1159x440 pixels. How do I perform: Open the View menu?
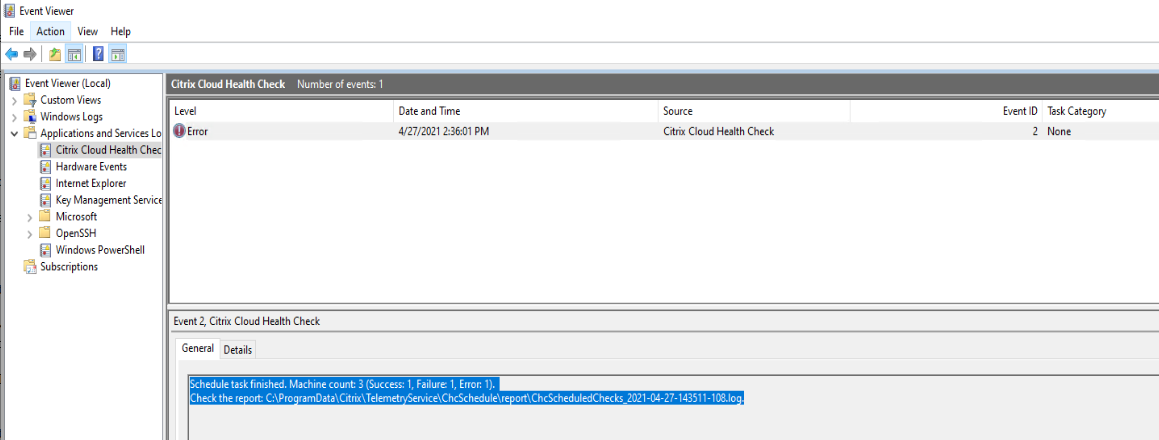point(88,32)
